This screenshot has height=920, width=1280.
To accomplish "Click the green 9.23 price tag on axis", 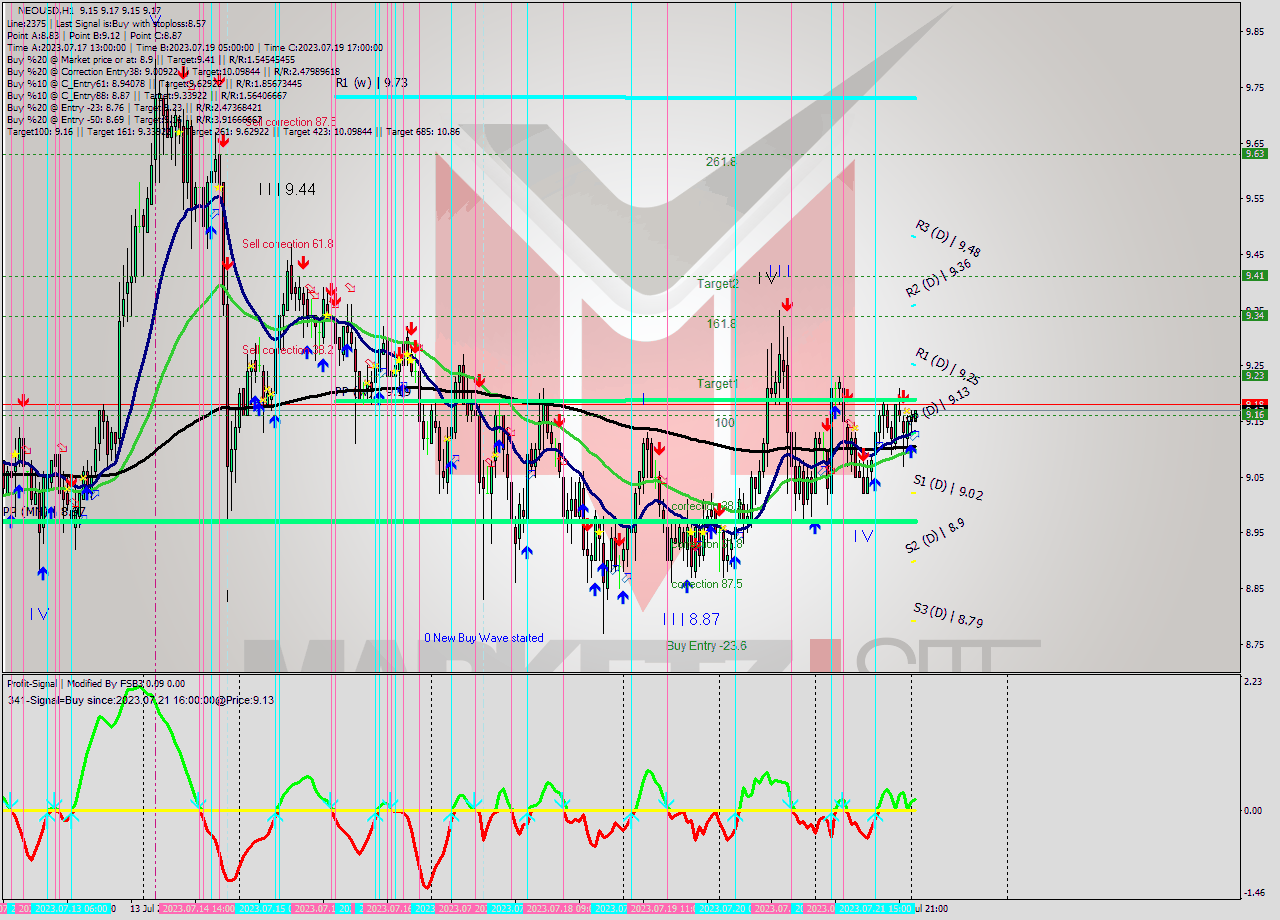I will coord(1254,376).
